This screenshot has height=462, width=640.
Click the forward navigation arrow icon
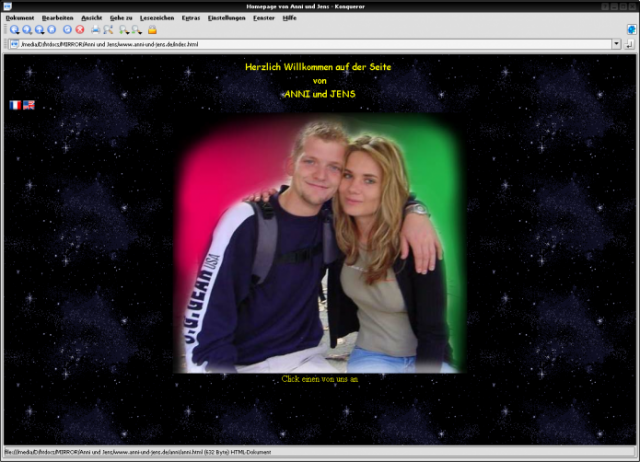(x=27, y=30)
